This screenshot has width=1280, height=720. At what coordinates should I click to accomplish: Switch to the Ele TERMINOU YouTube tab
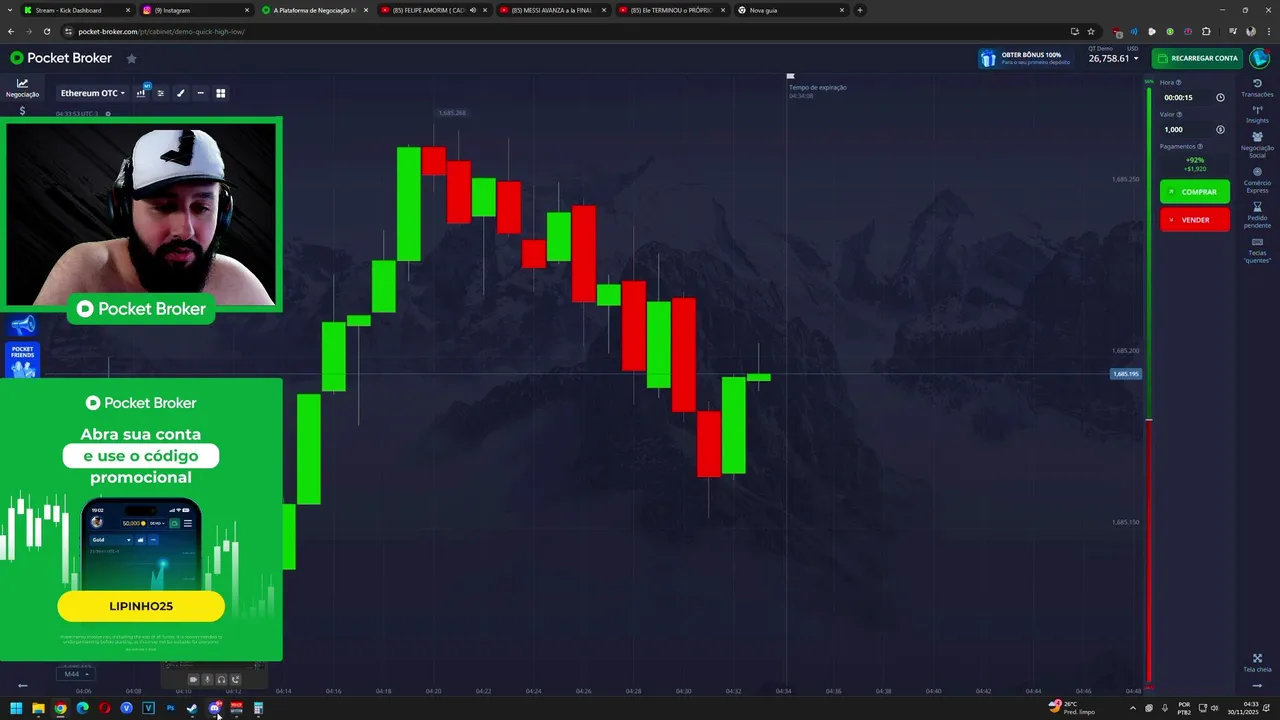point(670,10)
